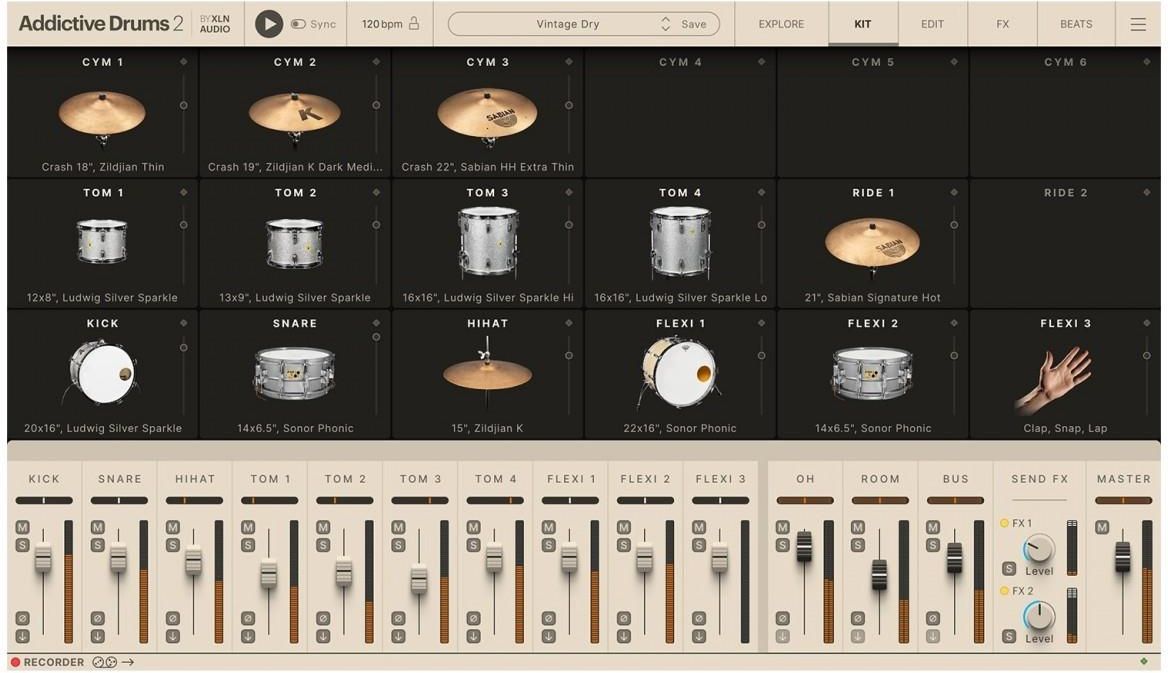Select the CYM 1 Crash 18" Zildjian cymbal image
1168x673 pixels.
102,116
